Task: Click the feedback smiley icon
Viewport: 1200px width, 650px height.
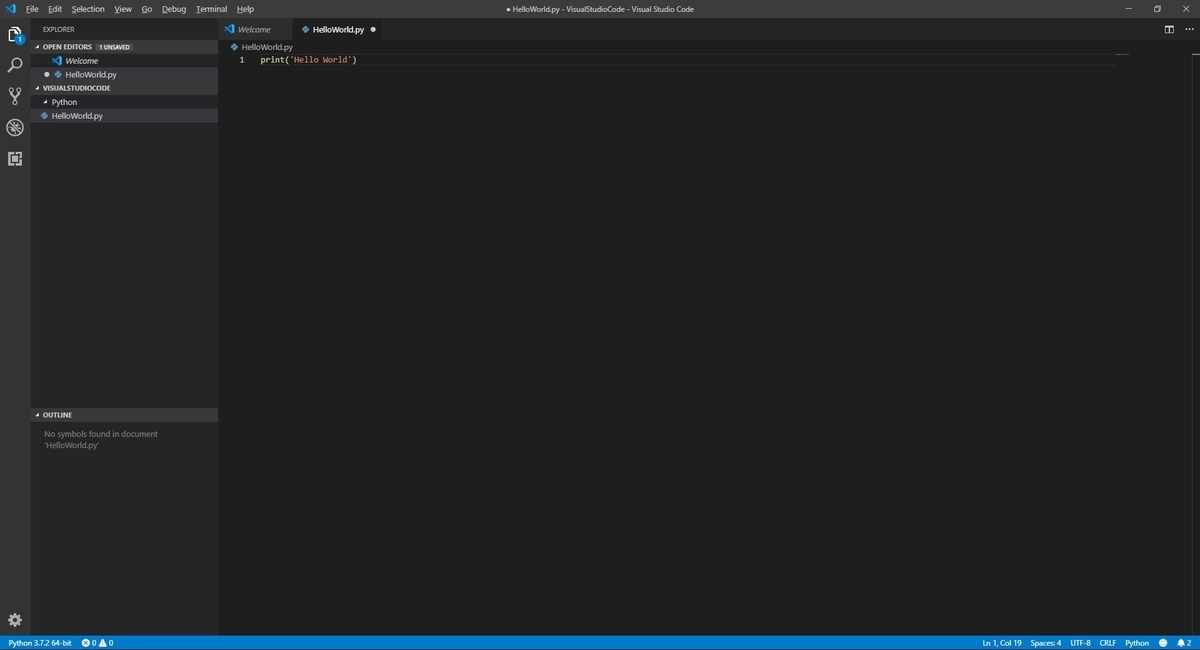Action: click(x=1163, y=643)
